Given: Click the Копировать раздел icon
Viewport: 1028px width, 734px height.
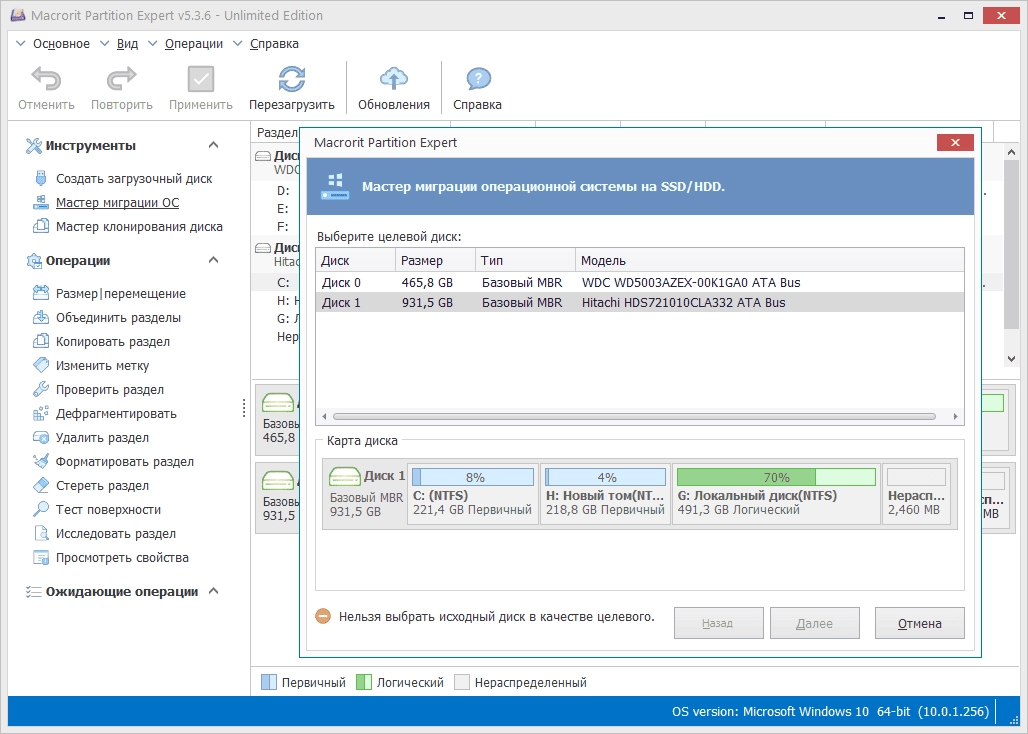Looking at the screenshot, I should tap(41, 341).
